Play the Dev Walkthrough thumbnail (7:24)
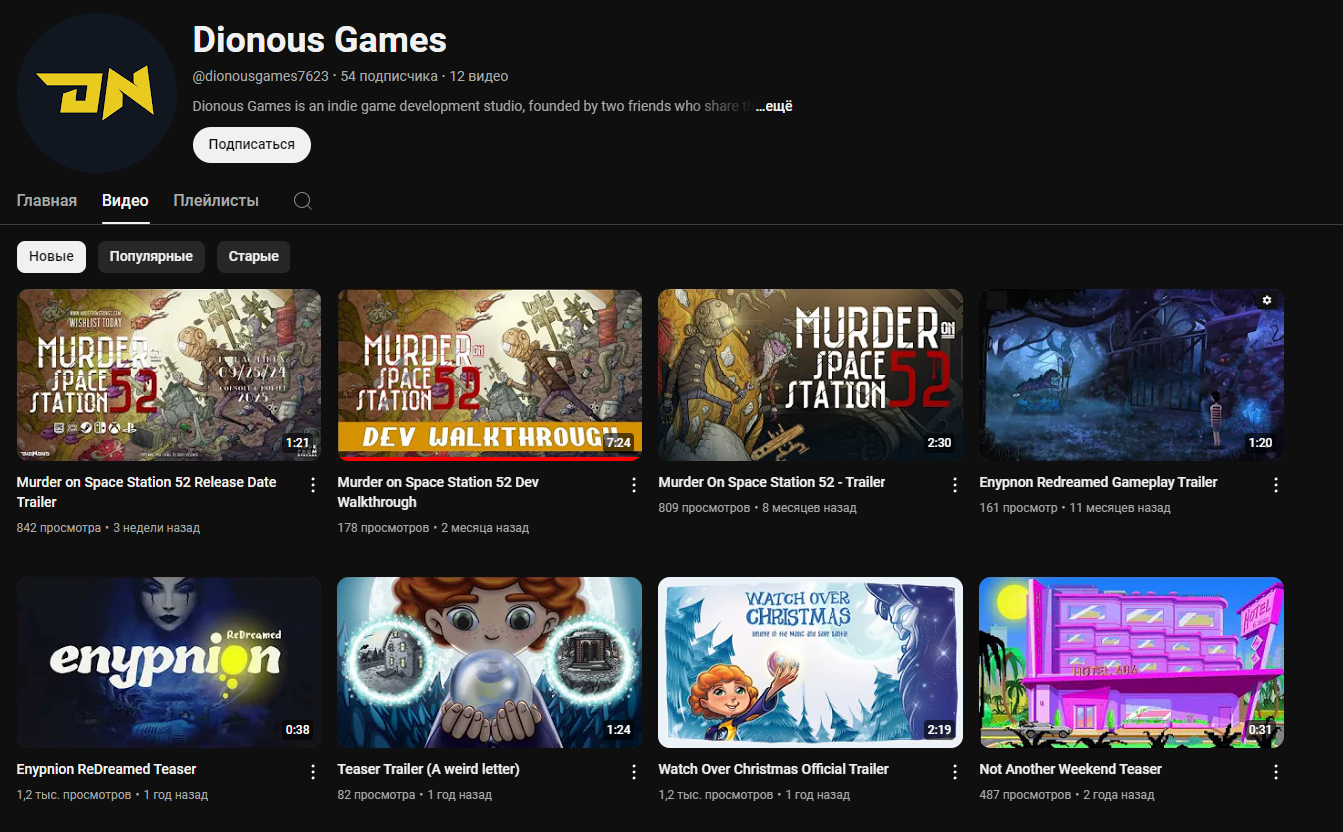 click(490, 375)
